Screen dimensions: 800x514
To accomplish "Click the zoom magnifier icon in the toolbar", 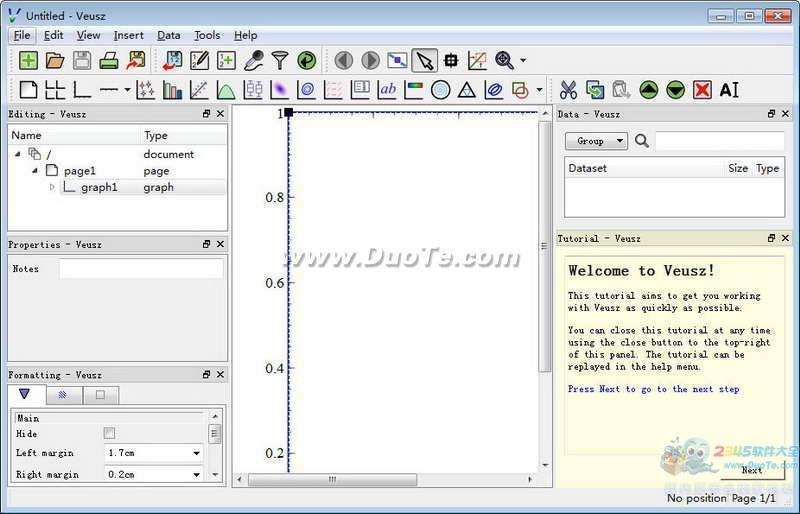I will click(x=504, y=61).
